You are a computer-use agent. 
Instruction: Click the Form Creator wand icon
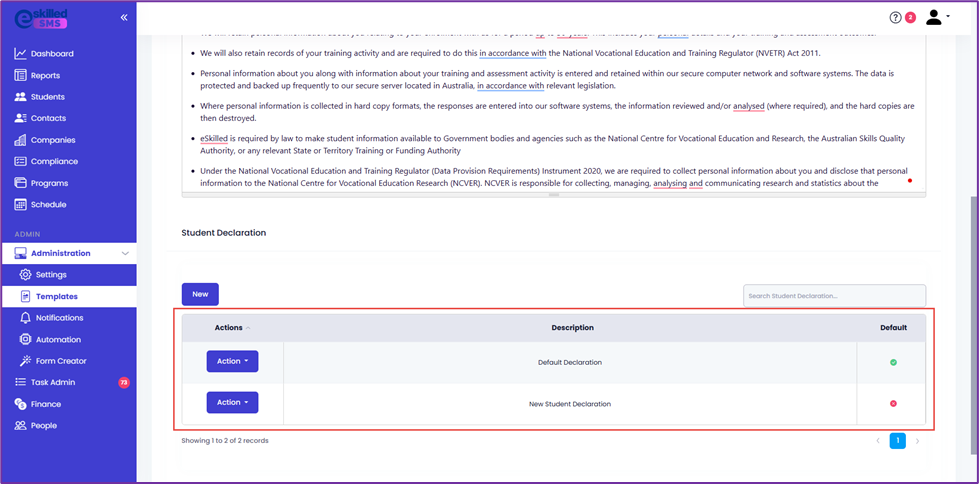coord(25,361)
